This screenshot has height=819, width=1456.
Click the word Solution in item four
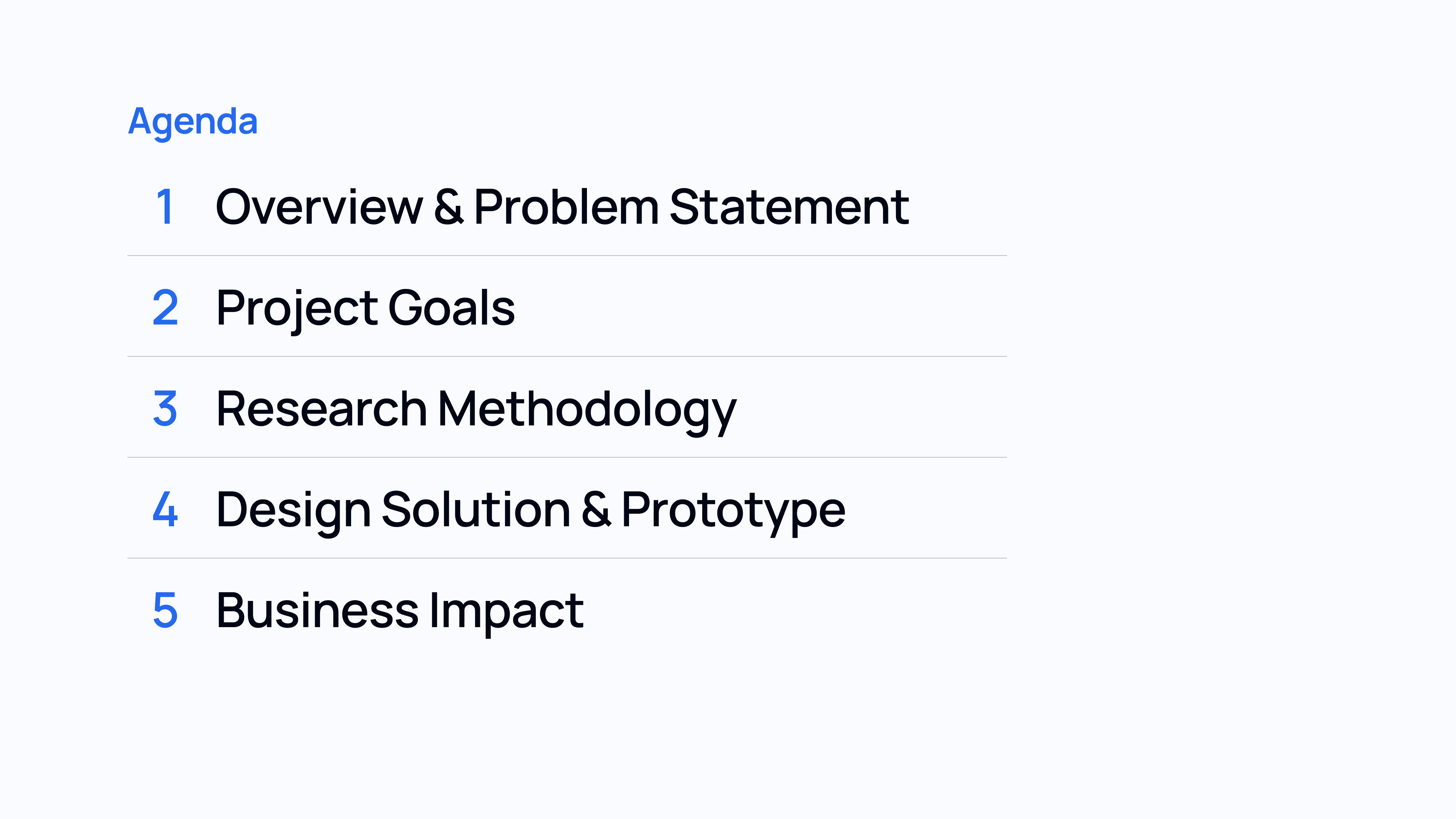pos(476,509)
